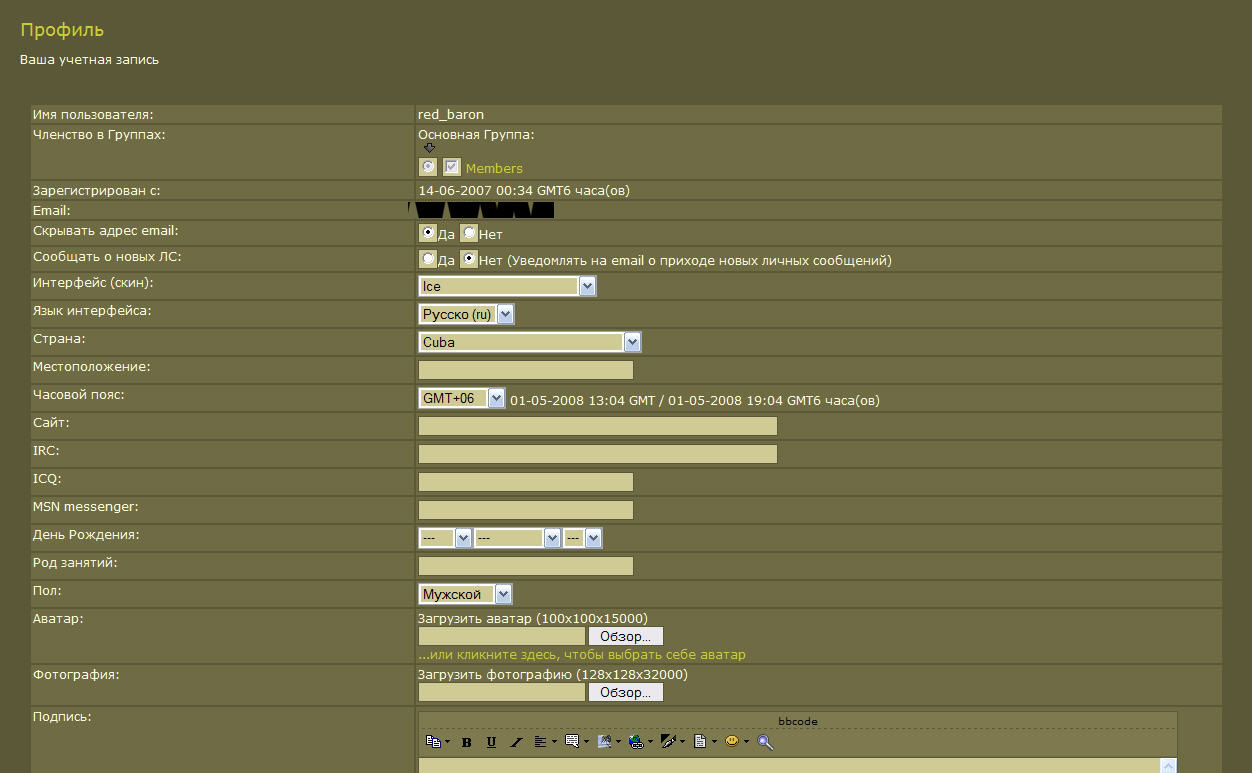
Task: Open the interface language dropdown showing Русско (ru)
Action: (x=505, y=314)
